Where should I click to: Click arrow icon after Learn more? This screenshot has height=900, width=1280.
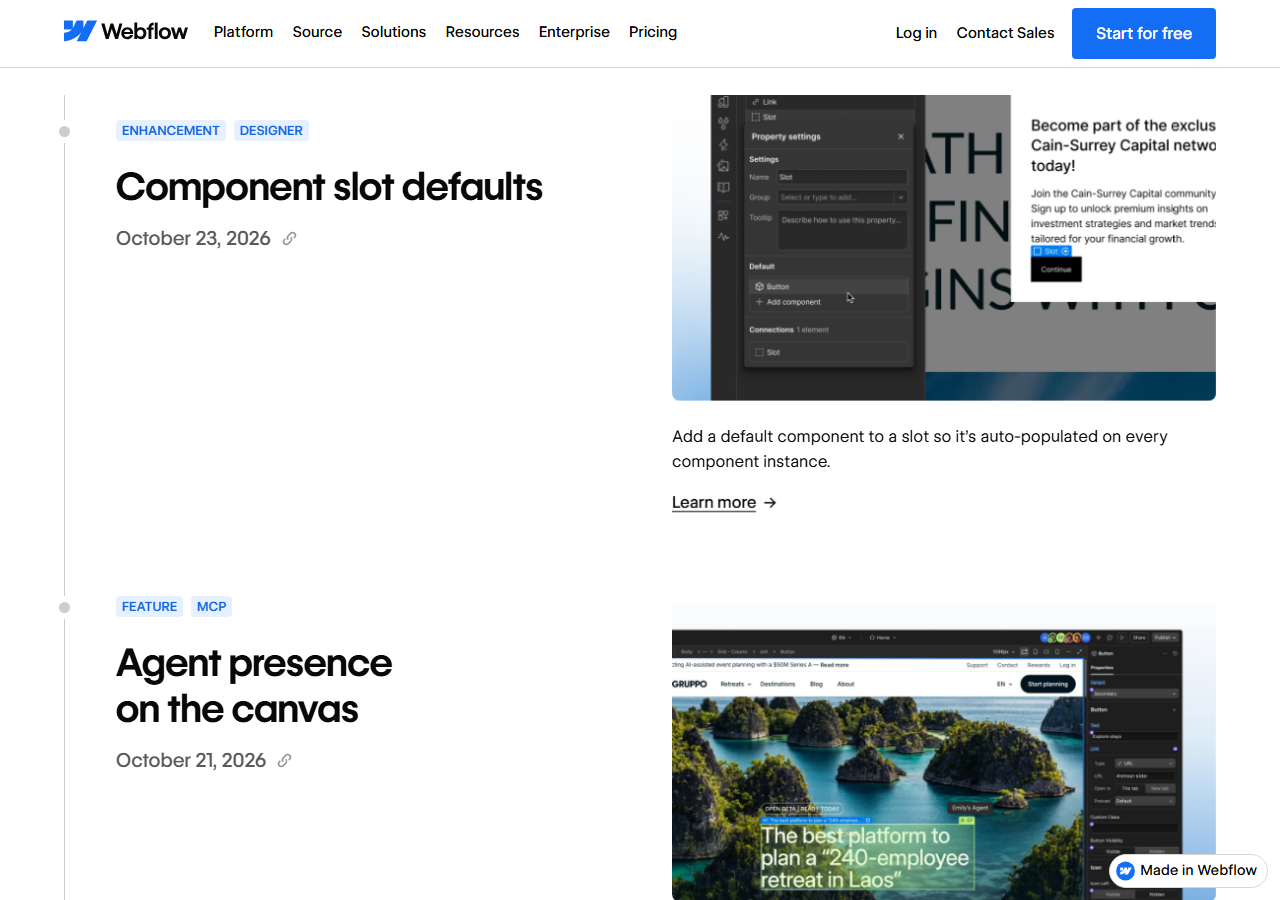pyautogui.click(x=770, y=503)
